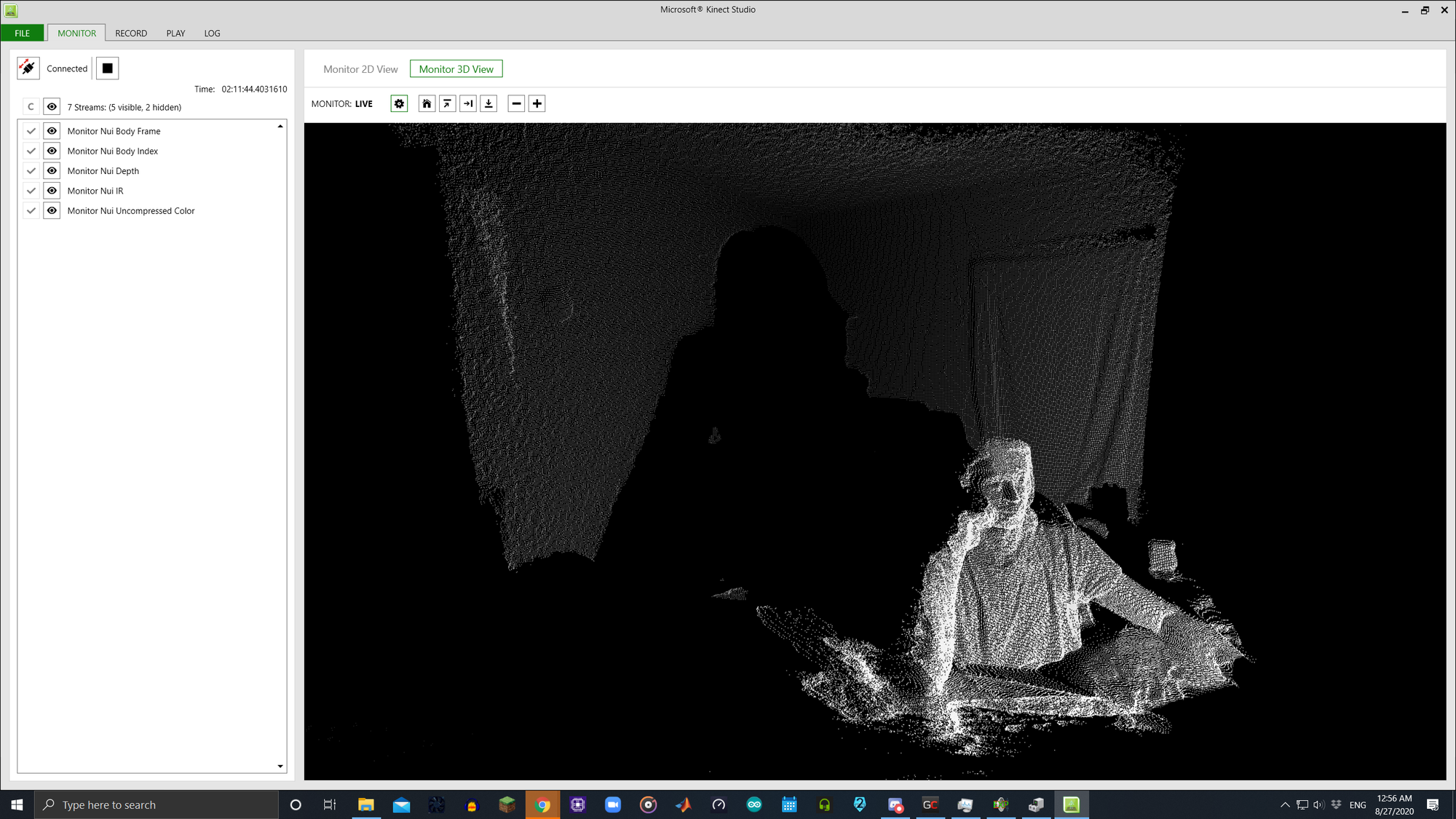Open the 3D view settings gear

click(399, 103)
